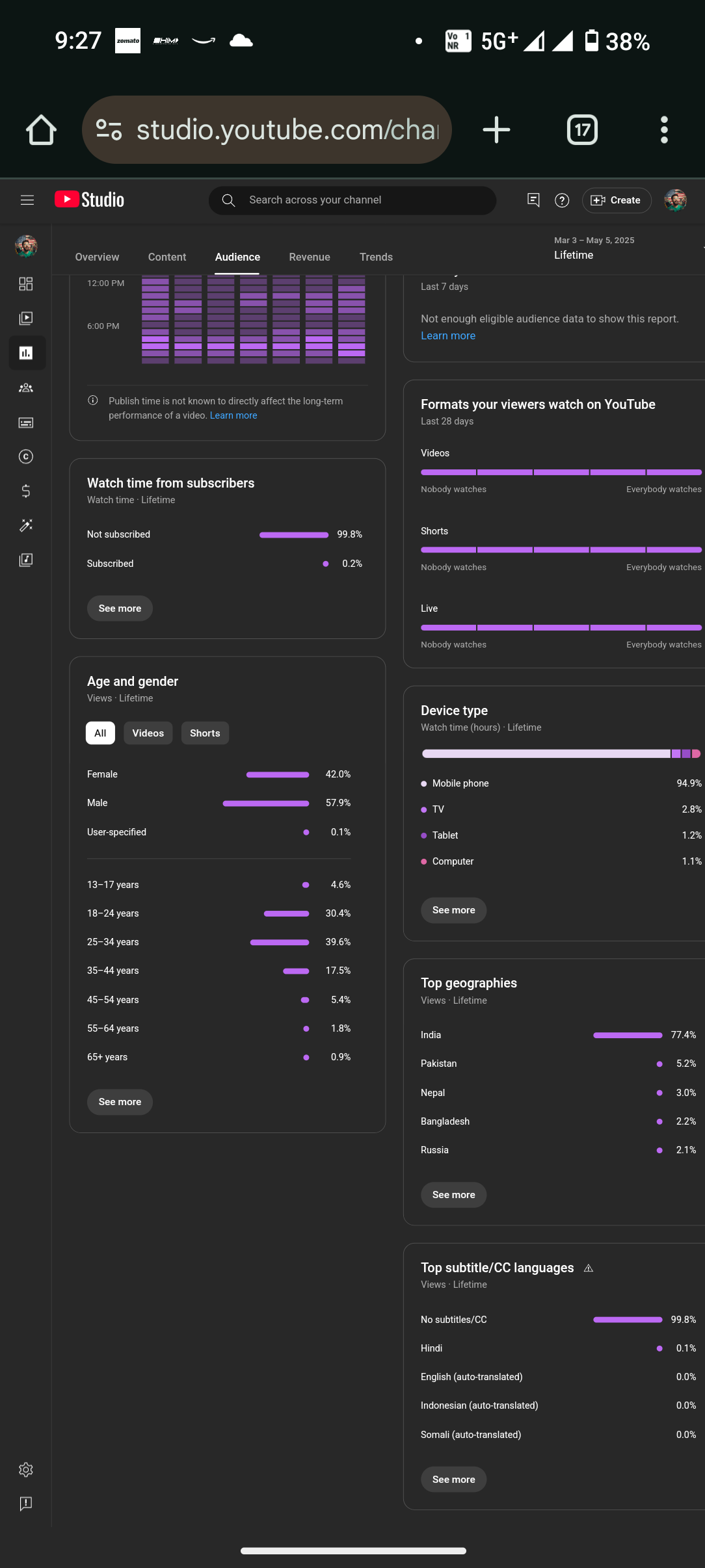Open Learn more link about audience data
This screenshot has height=1568, width=705.
click(448, 335)
